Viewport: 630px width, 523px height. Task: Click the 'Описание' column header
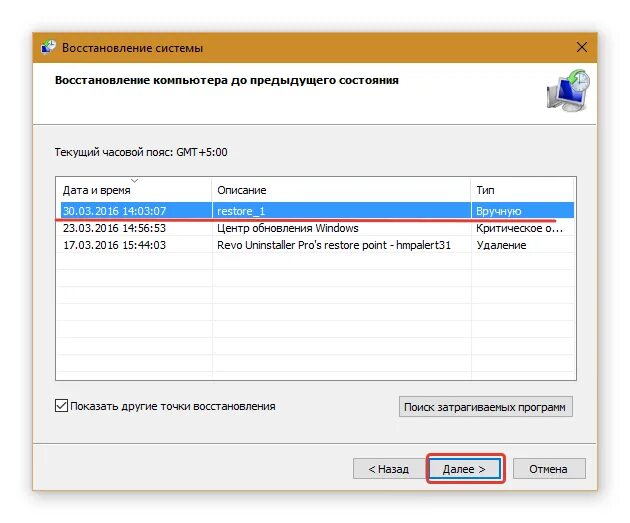click(341, 190)
